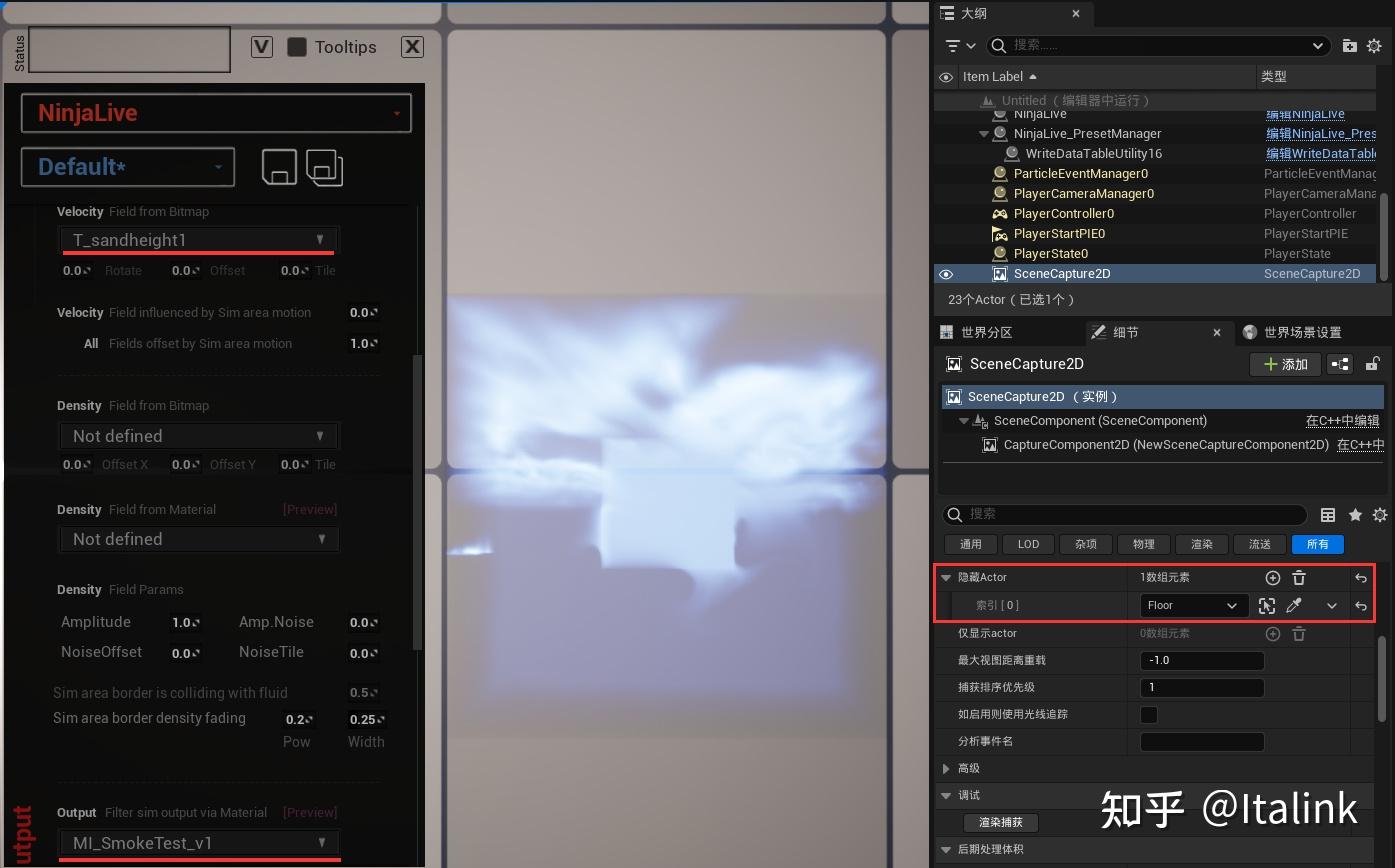Check 如启用则使用光线追踪 option

[x=1148, y=714]
